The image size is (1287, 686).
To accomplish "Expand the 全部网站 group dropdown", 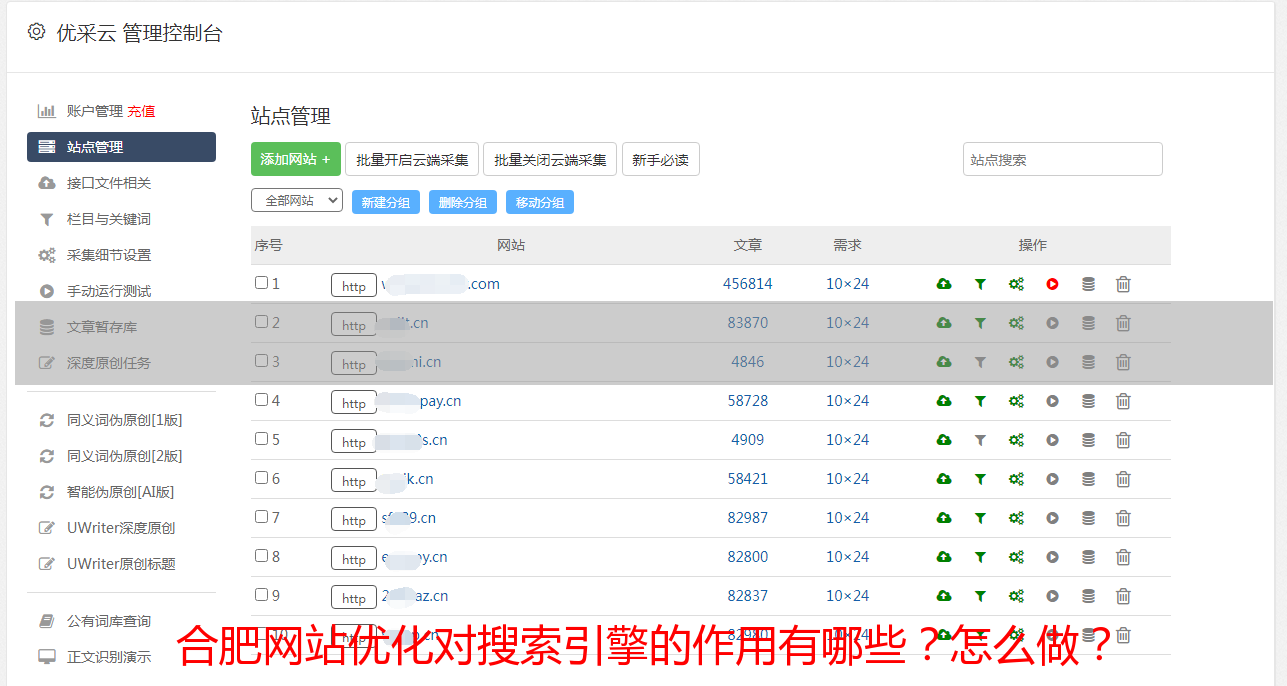I will [297, 201].
